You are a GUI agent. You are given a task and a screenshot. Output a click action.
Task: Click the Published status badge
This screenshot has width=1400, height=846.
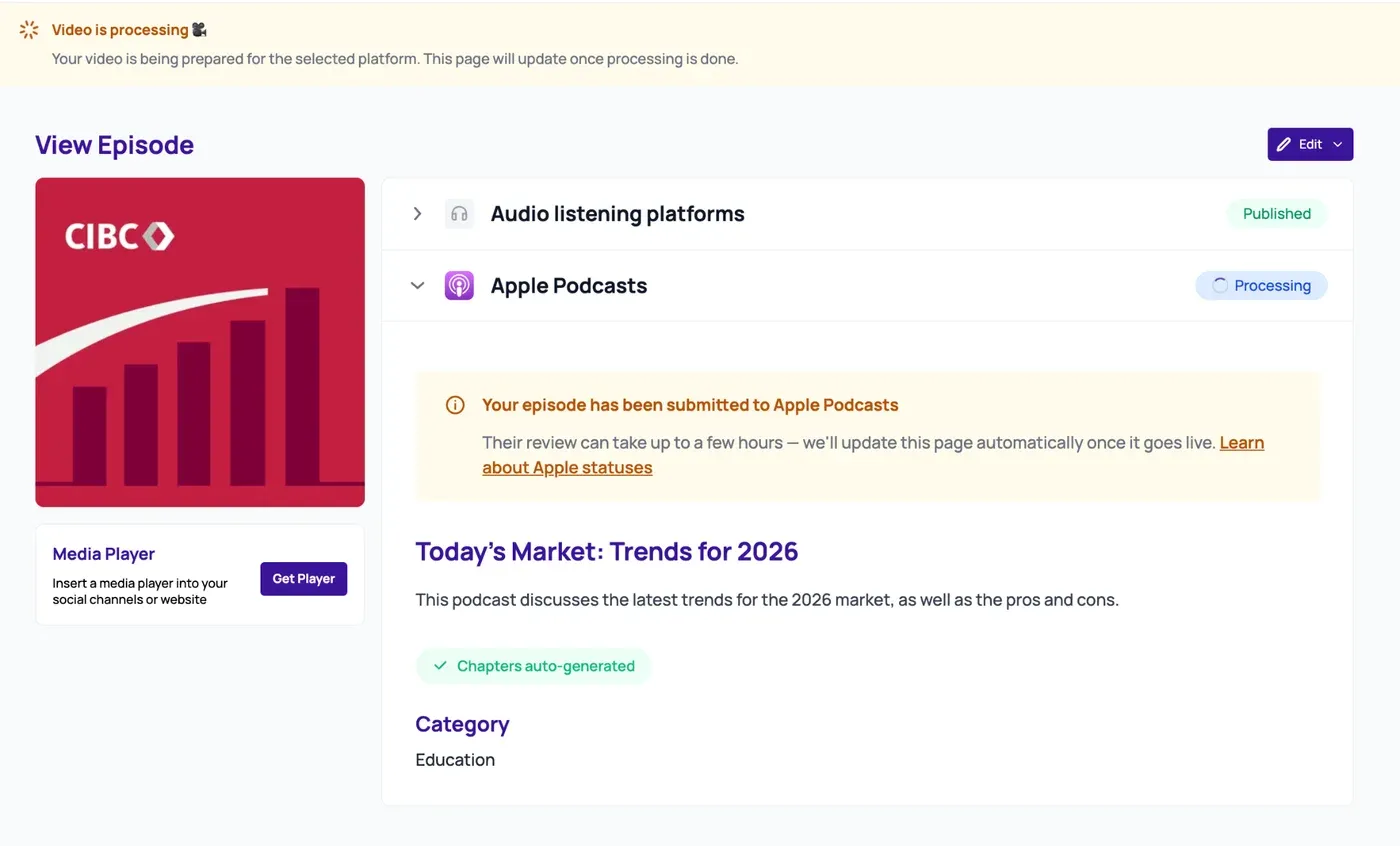[1277, 214]
